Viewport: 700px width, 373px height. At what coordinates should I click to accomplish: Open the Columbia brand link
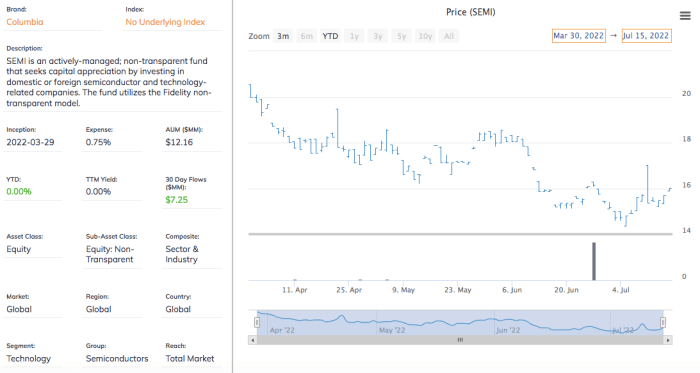click(25, 22)
